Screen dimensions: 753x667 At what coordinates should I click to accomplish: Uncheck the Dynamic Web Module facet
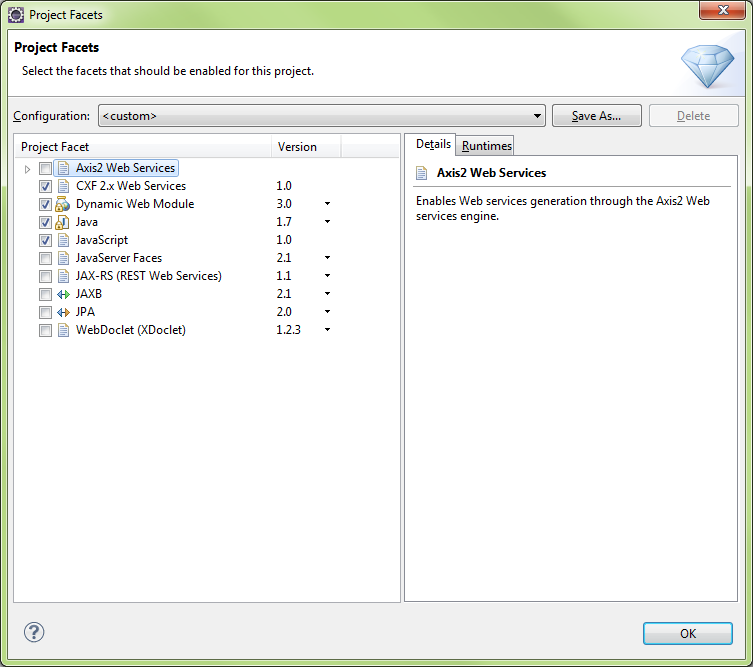coord(46,205)
